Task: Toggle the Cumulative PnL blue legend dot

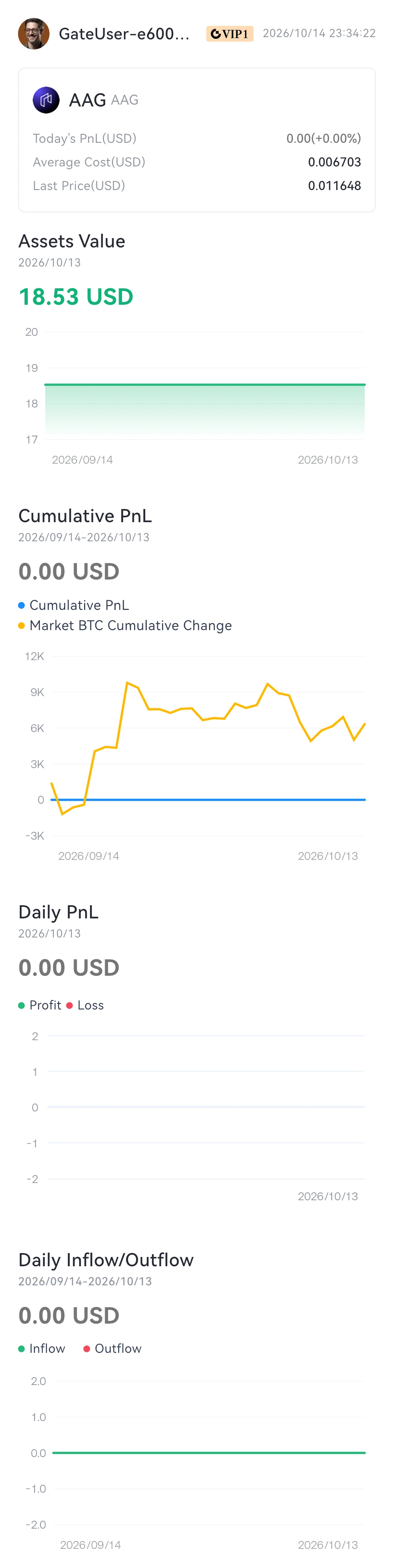Action: [21, 605]
